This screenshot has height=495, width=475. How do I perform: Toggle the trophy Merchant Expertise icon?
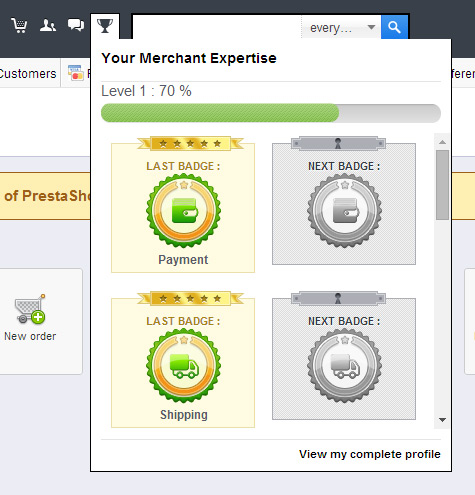pos(105,26)
